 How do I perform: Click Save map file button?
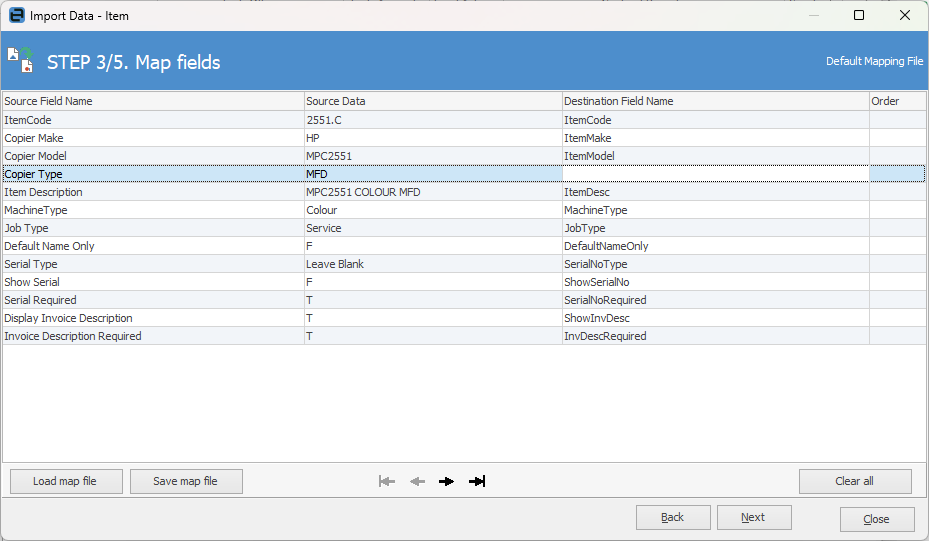coord(186,481)
